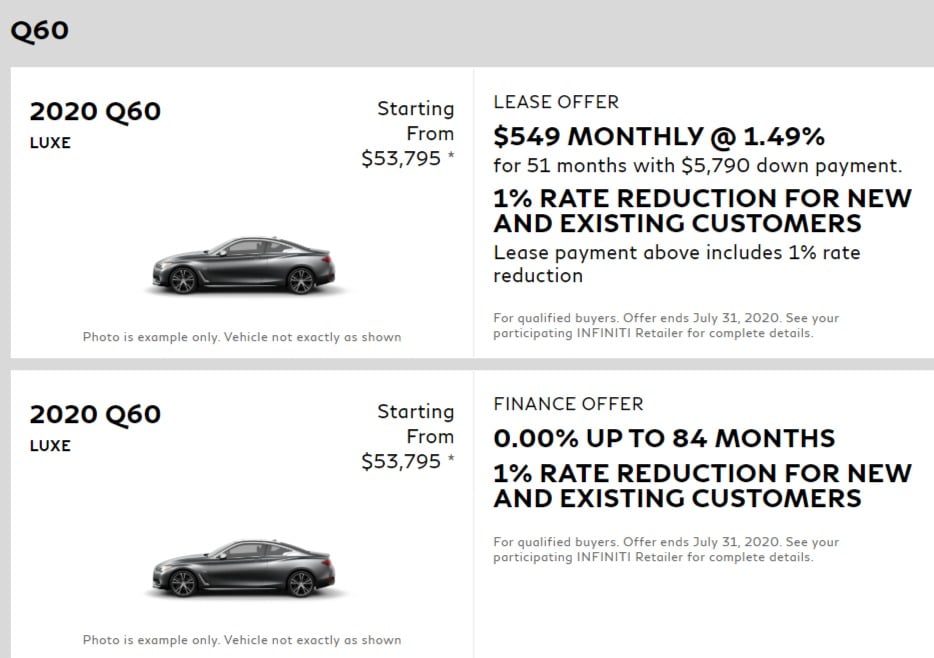Open the 2020 Q60 title in lease card
The width and height of the screenshot is (934, 658).
coord(95,111)
